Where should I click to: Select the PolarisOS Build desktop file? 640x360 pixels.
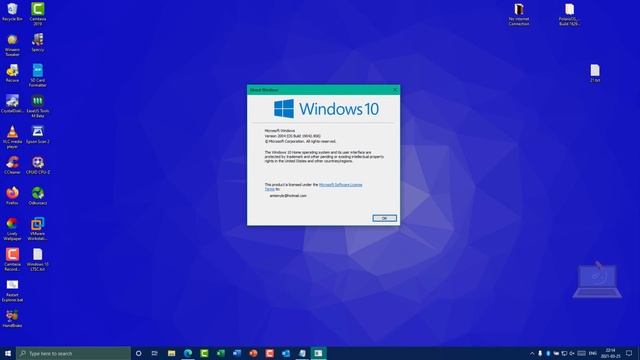(569, 14)
